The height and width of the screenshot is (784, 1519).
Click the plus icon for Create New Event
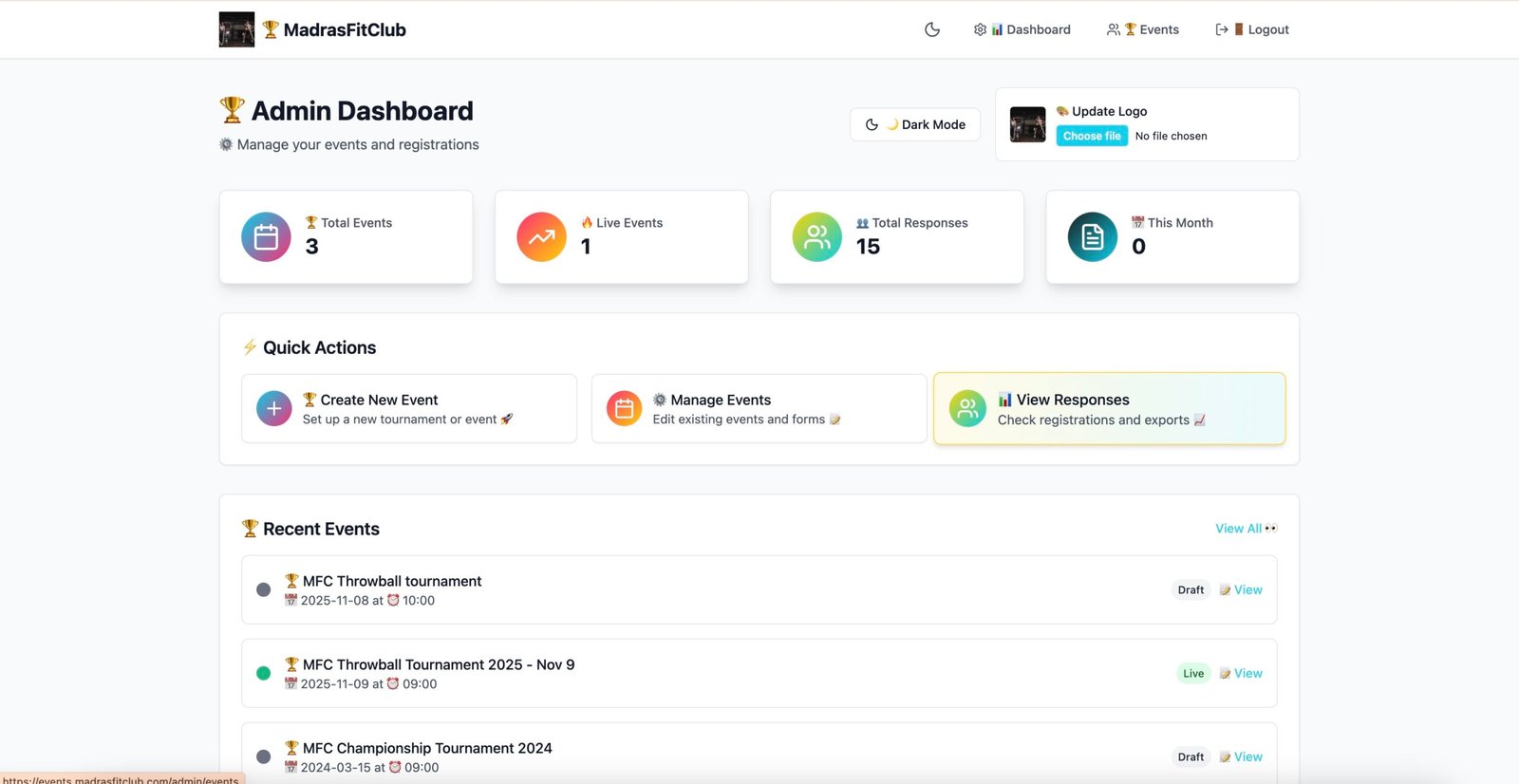coord(273,409)
